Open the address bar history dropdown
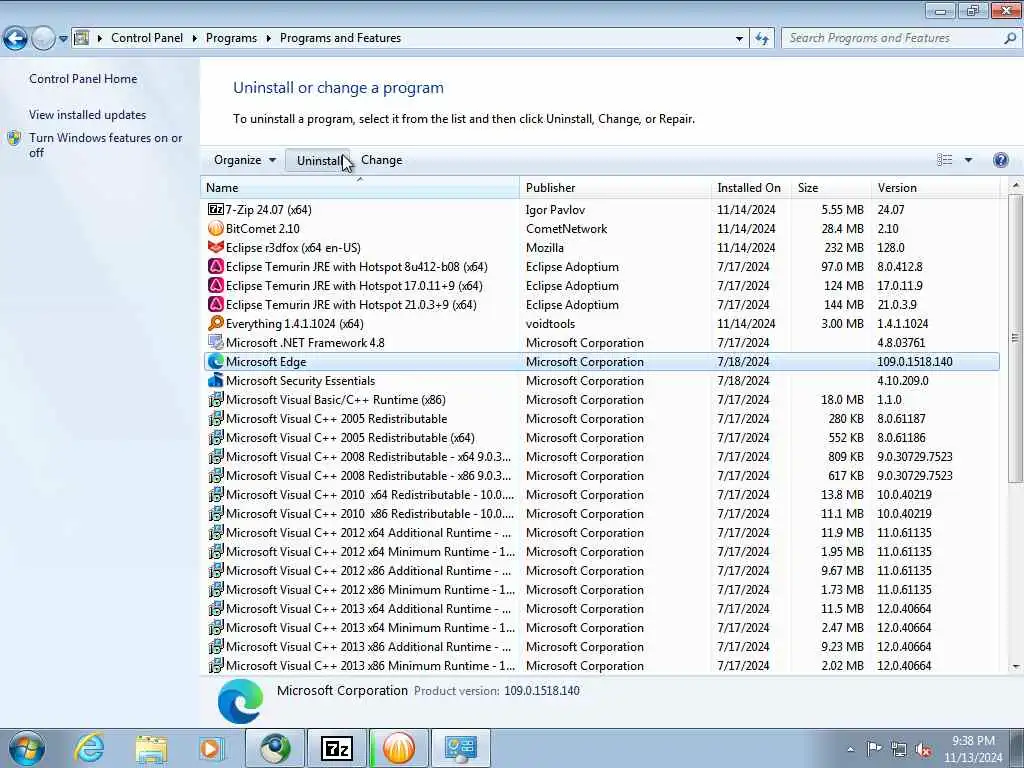 [739, 39]
